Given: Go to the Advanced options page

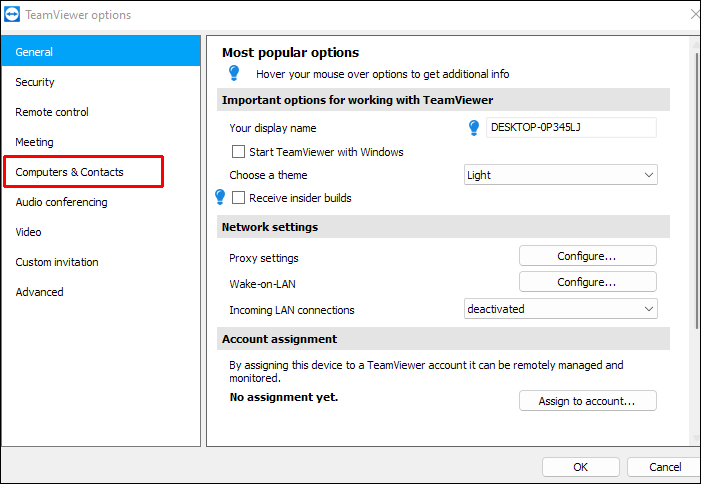Looking at the screenshot, I should 40,292.
